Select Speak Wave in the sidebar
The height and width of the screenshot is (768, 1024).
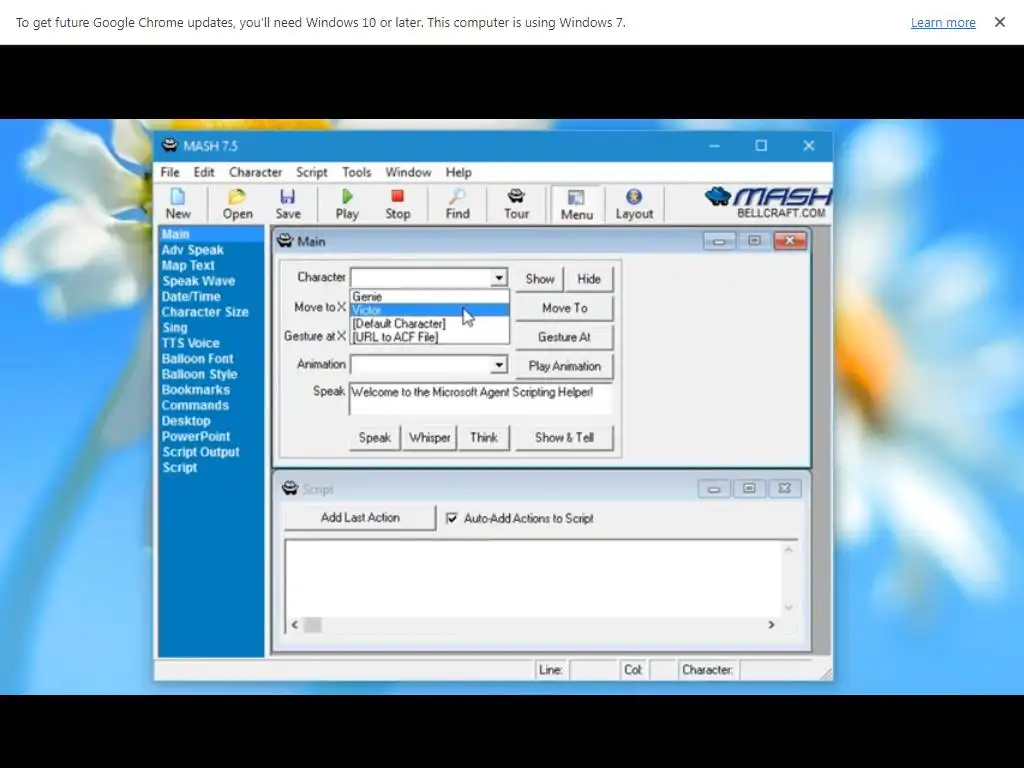click(199, 281)
